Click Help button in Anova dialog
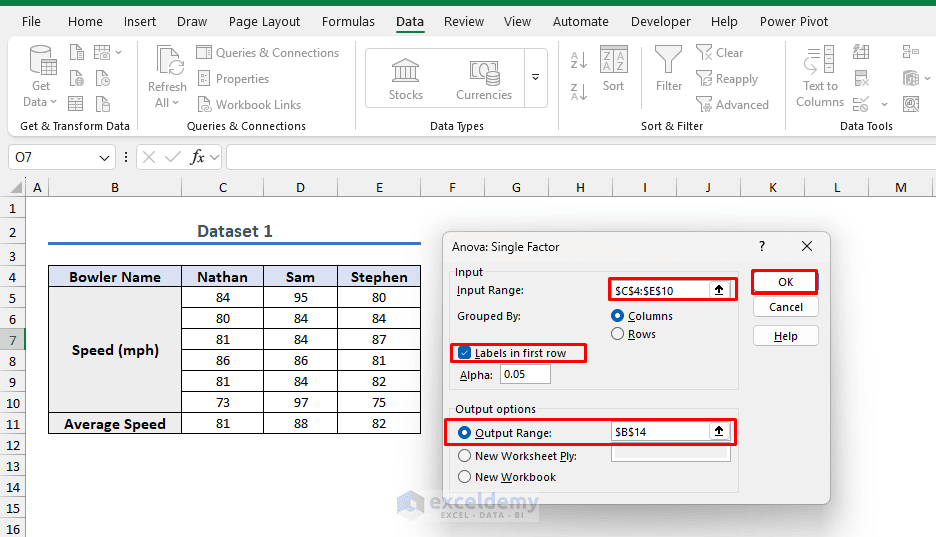 click(x=786, y=336)
